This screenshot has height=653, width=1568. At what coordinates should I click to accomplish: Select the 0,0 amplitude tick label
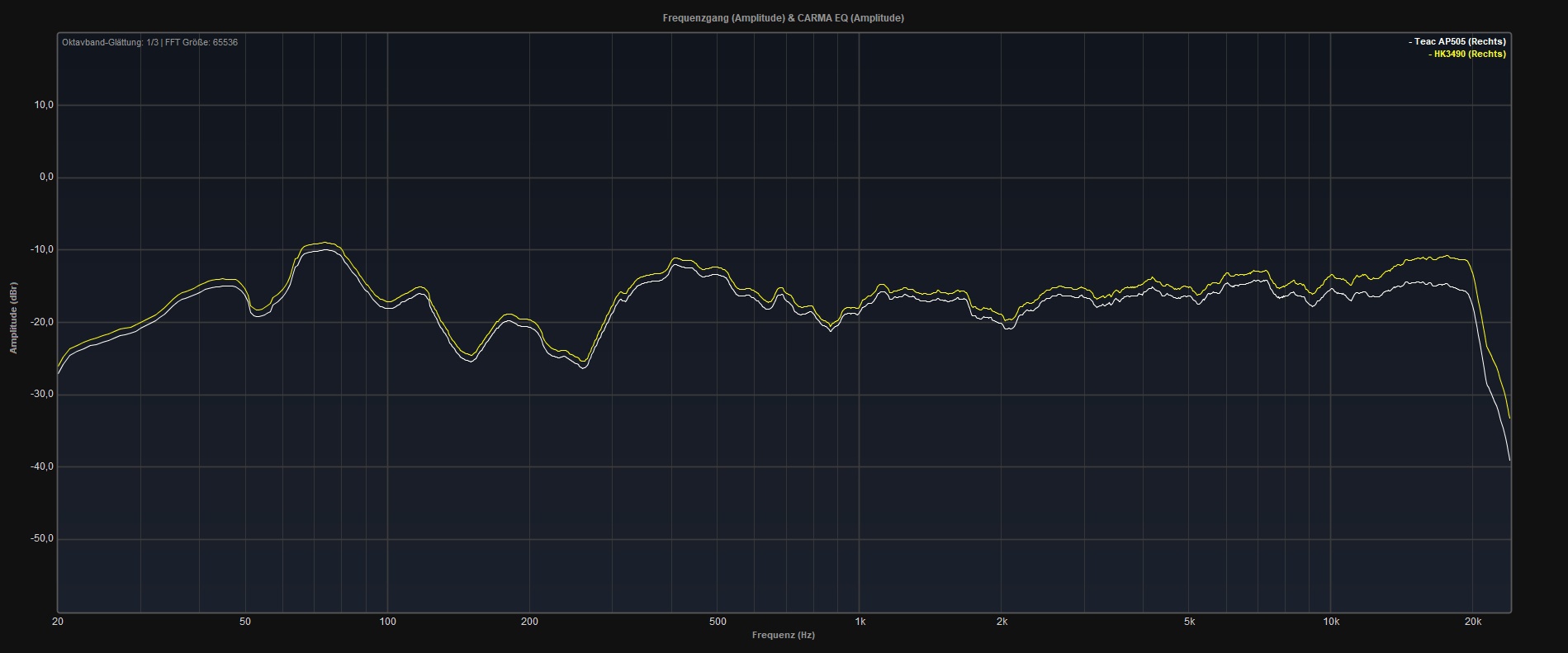45,177
